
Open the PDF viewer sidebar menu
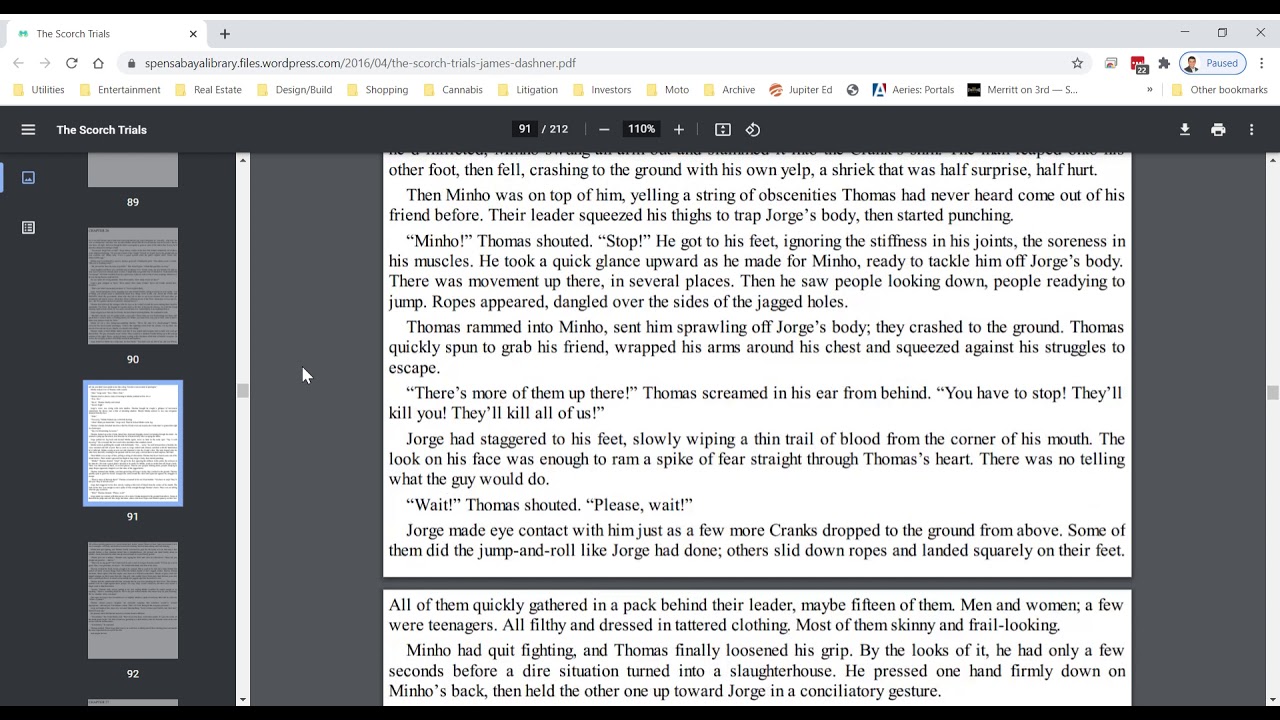point(28,129)
